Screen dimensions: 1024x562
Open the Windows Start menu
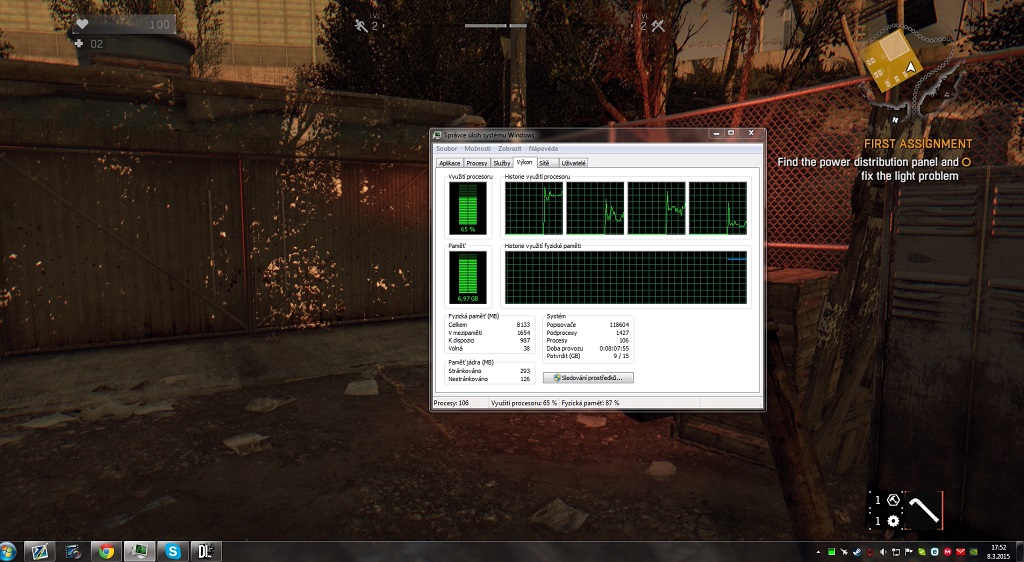tap(8, 552)
